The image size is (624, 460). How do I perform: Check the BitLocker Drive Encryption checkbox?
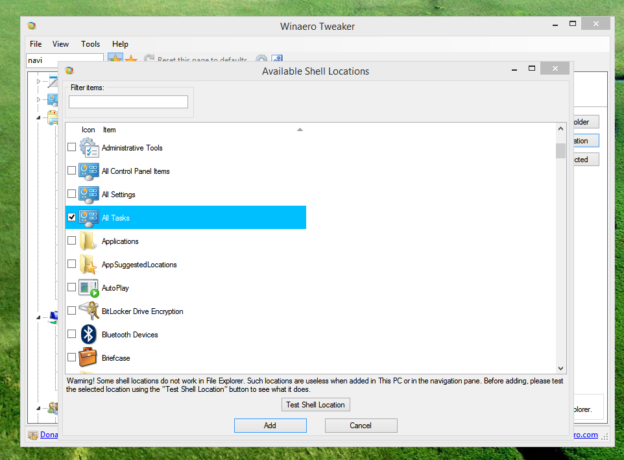[72, 311]
